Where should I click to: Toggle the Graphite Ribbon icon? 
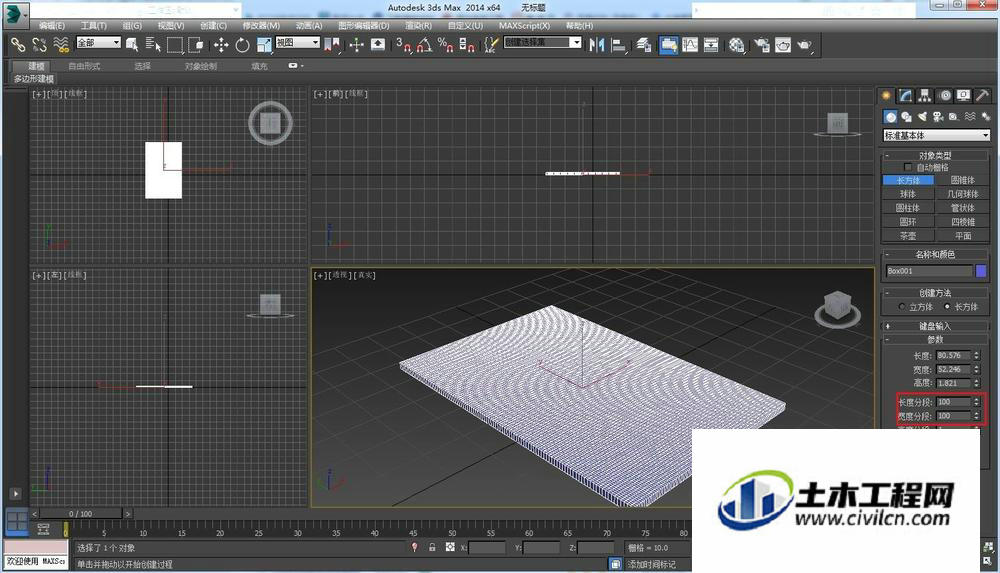(668, 45)
